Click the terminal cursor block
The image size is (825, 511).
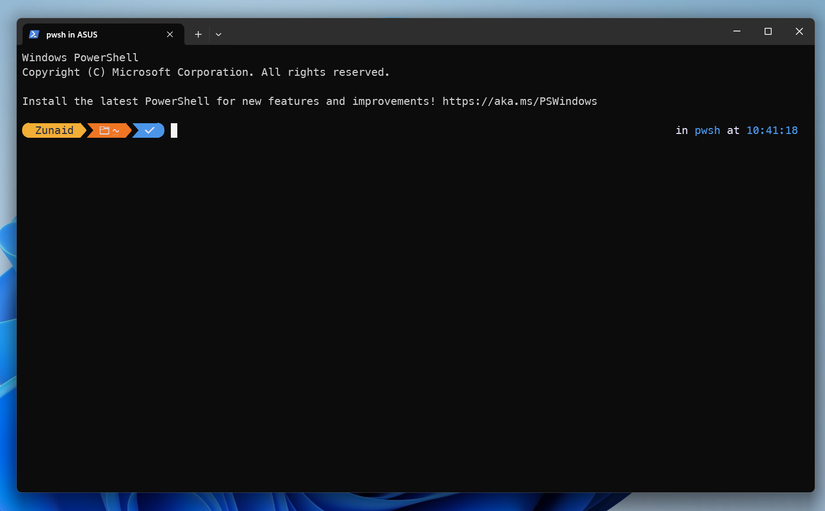(x=174, y=131)
